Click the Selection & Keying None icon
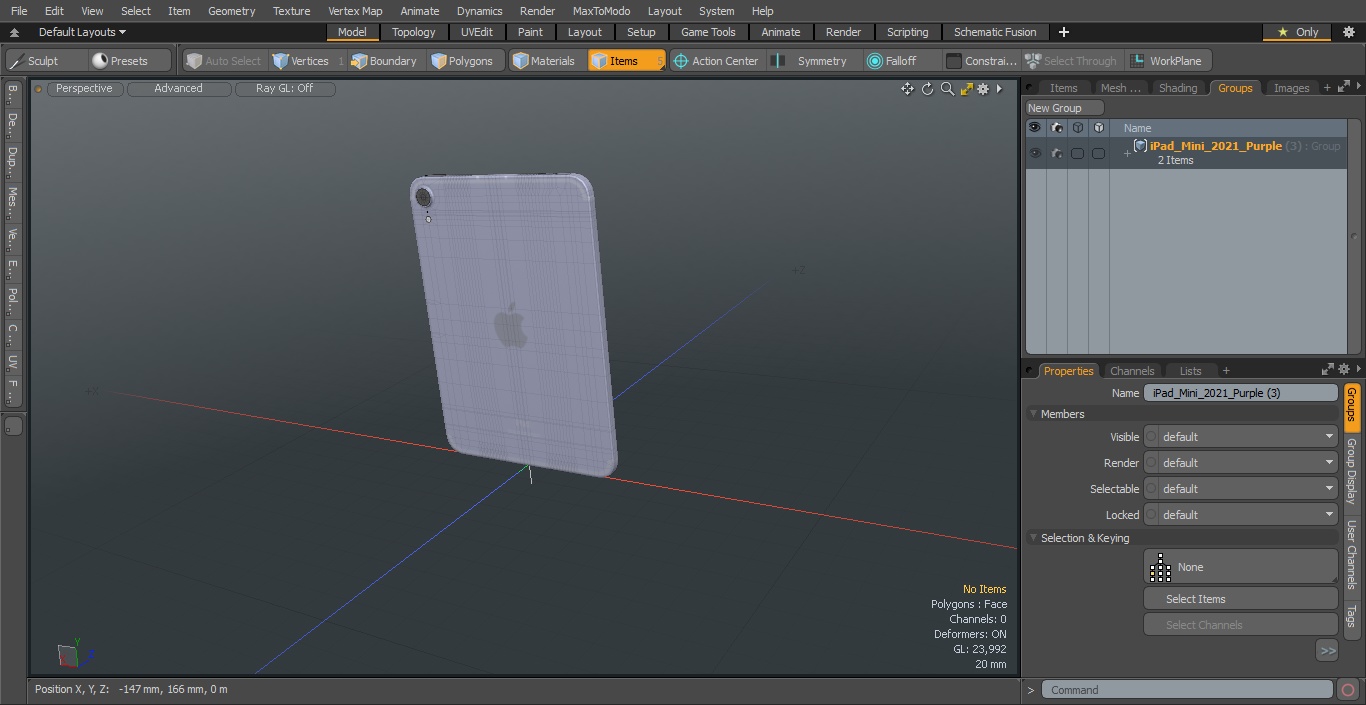 point(1160,567)
